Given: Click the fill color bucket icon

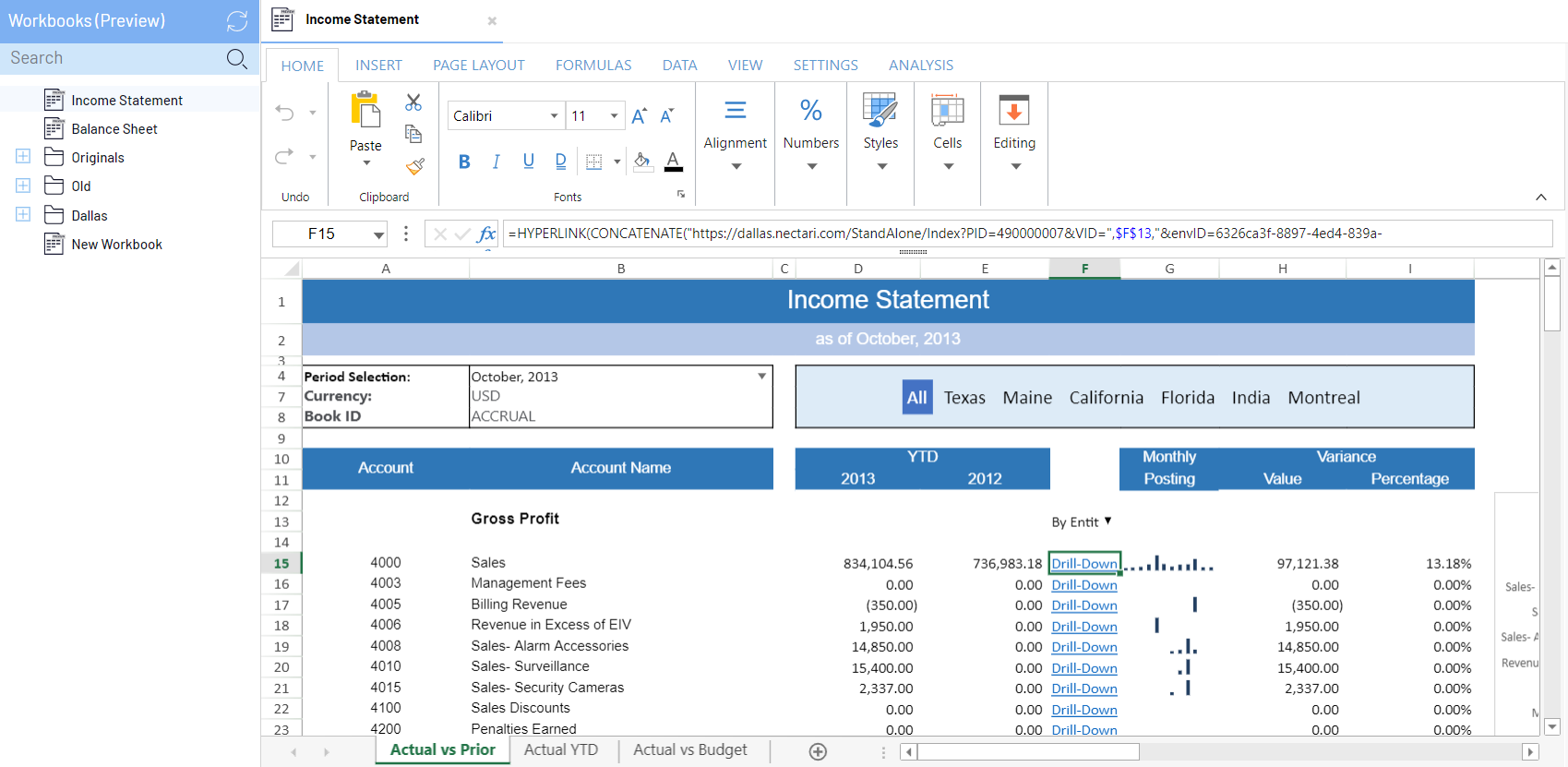Looking at the screenshot, I should coord(642,162).
